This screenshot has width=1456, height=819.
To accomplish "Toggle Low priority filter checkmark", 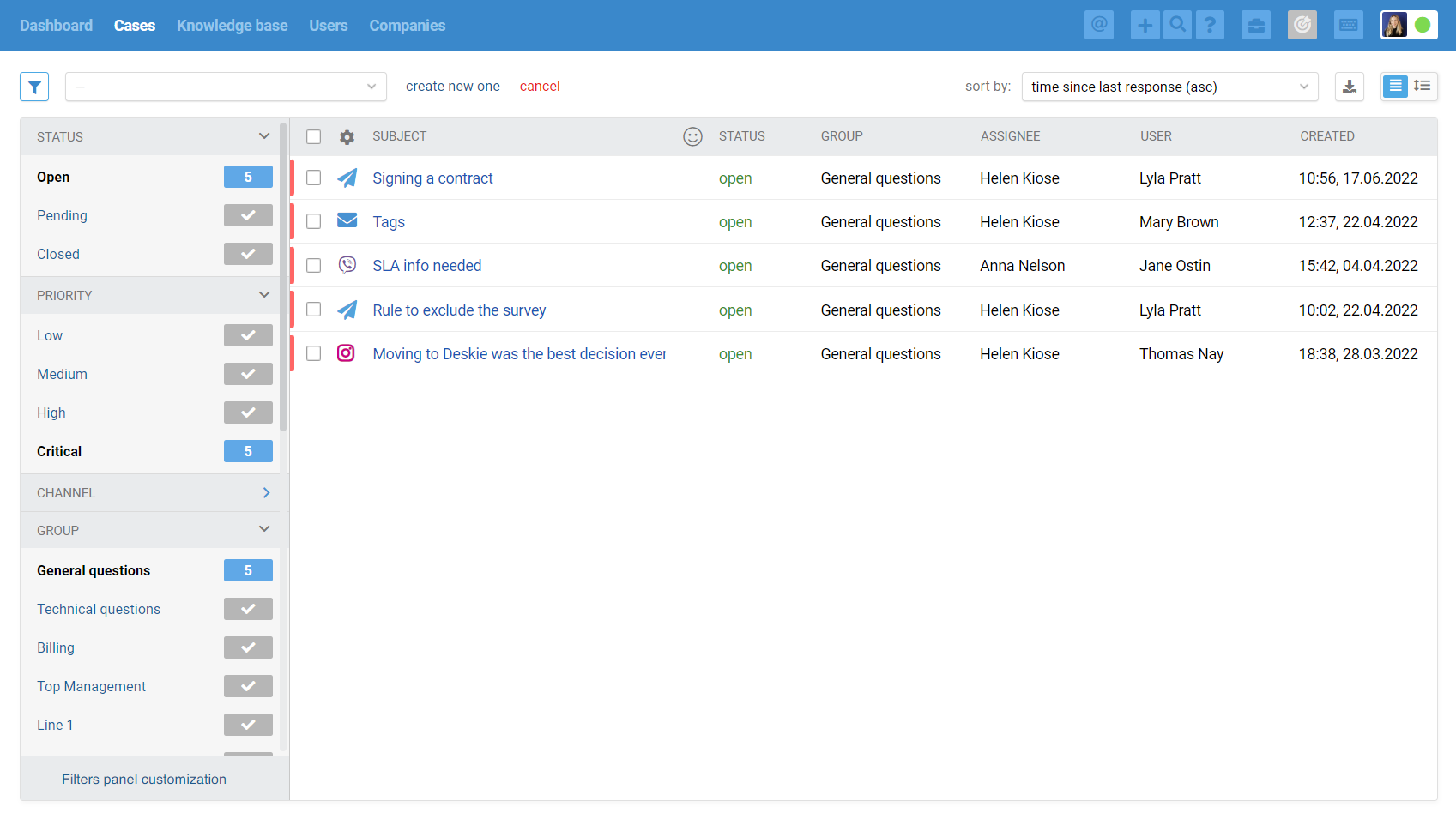I will click(x=248, y=335).
